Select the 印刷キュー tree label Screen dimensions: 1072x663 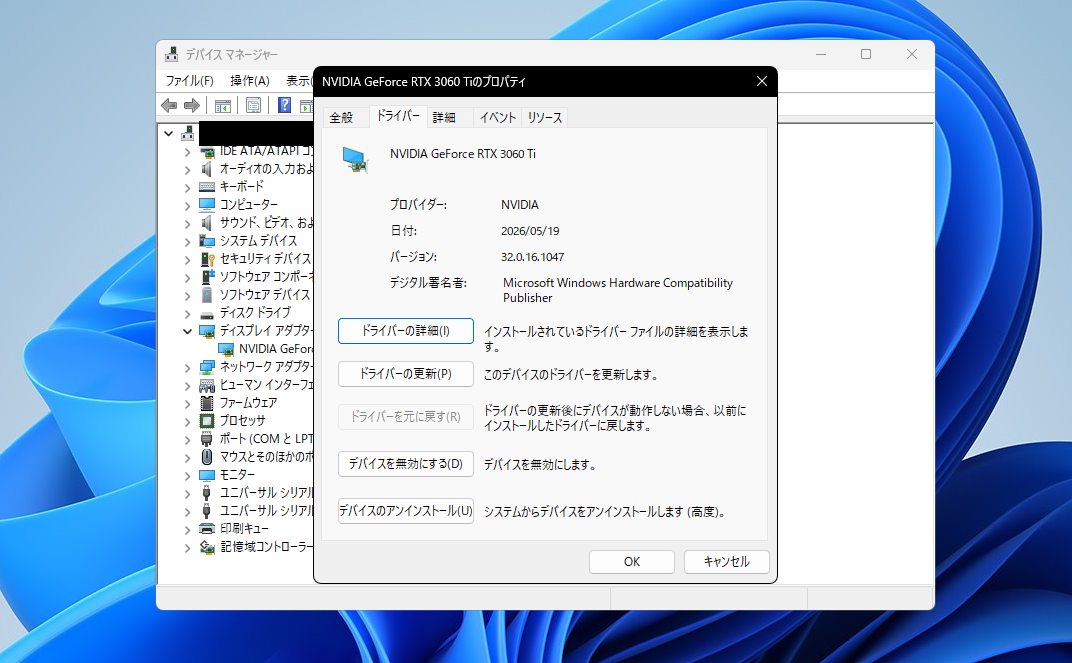pos(244,528)
